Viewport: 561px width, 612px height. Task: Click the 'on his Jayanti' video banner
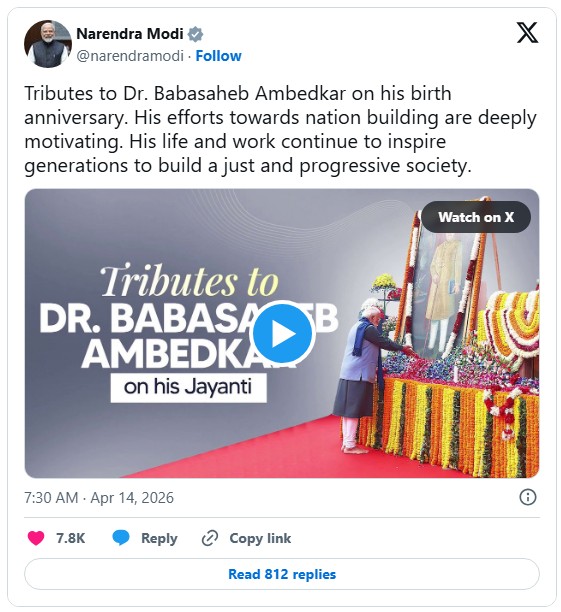(188, 387)
